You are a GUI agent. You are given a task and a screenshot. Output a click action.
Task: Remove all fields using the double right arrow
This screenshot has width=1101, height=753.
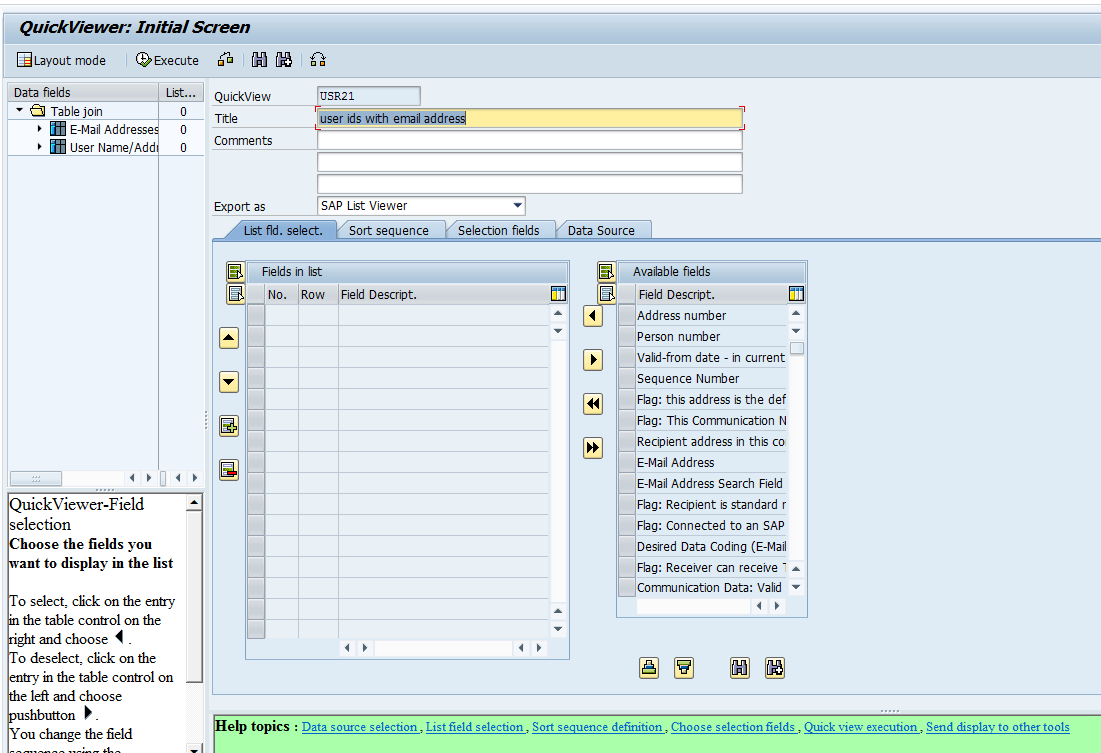click(x=593, y=448)
